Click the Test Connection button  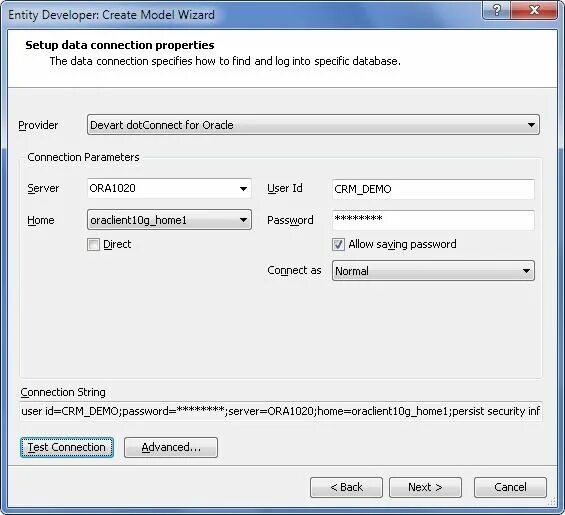click(x=67, y=447)
